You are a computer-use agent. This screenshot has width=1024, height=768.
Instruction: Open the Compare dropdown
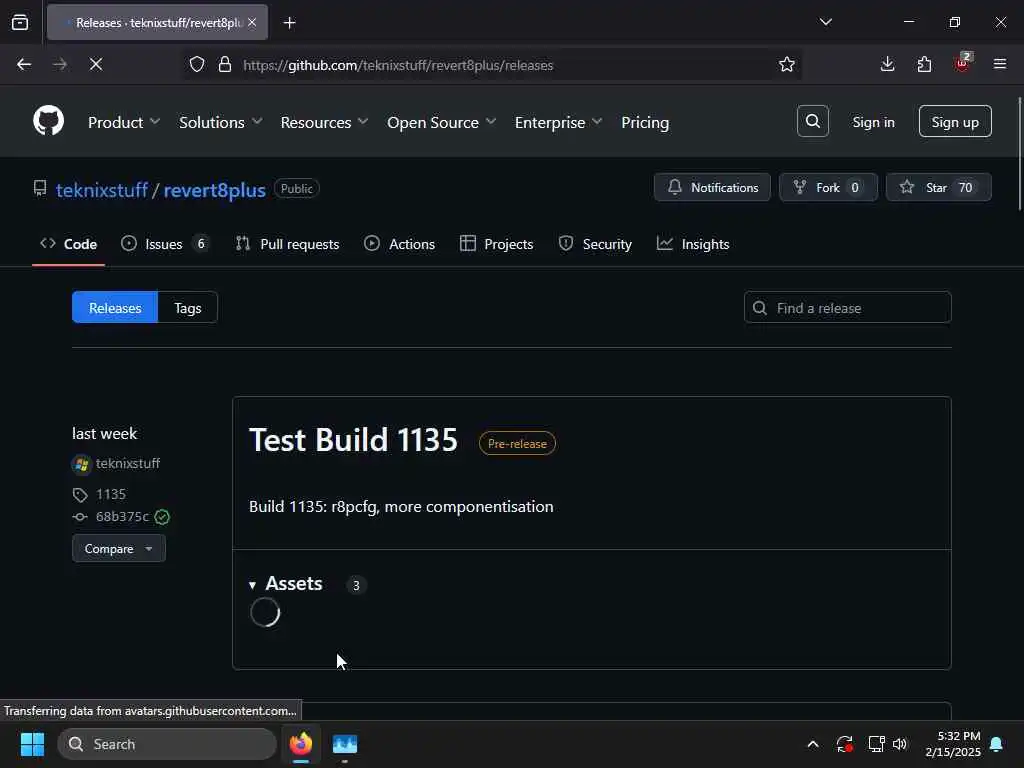click(119, 549)
